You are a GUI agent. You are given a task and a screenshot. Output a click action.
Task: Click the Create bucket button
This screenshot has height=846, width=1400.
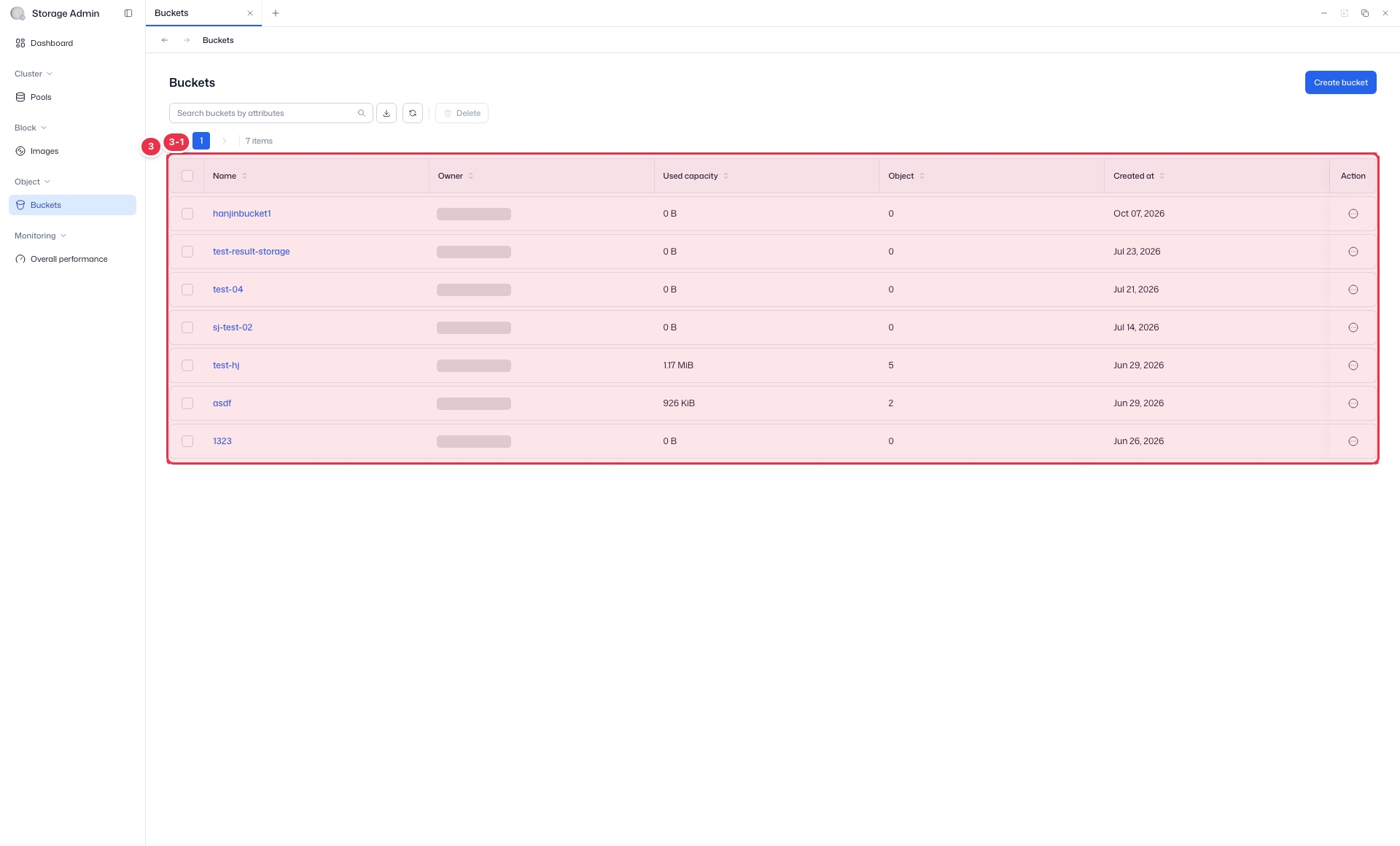pos(1340,82)
